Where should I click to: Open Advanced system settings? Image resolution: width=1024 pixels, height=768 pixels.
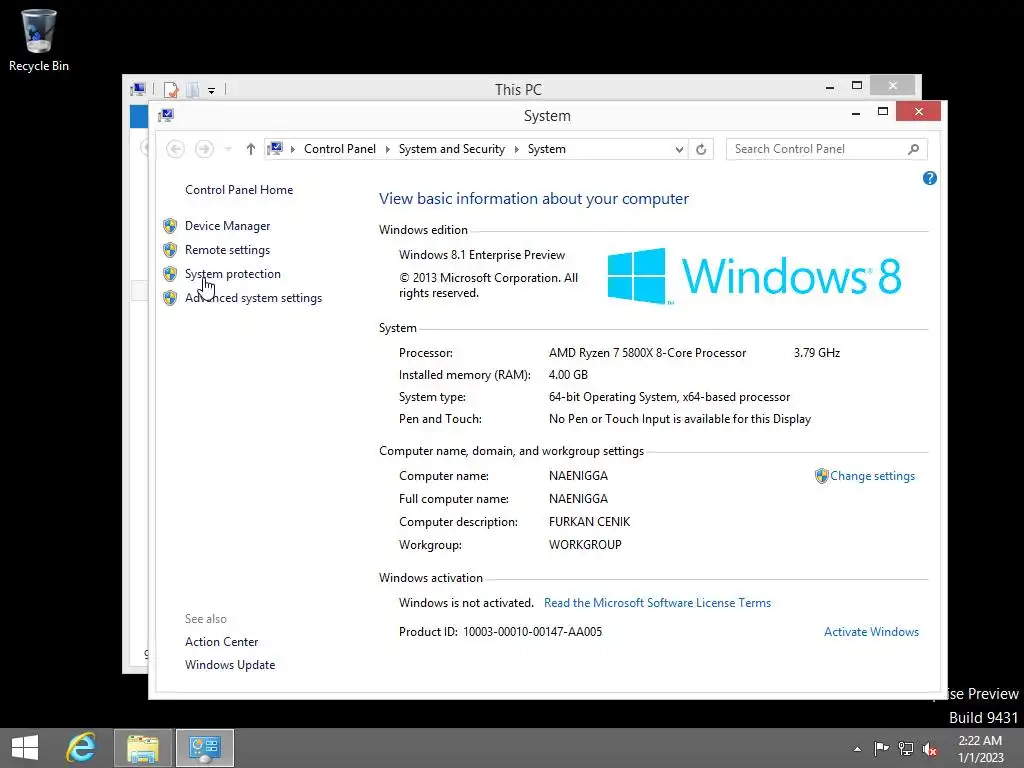[x=253, y=298]
